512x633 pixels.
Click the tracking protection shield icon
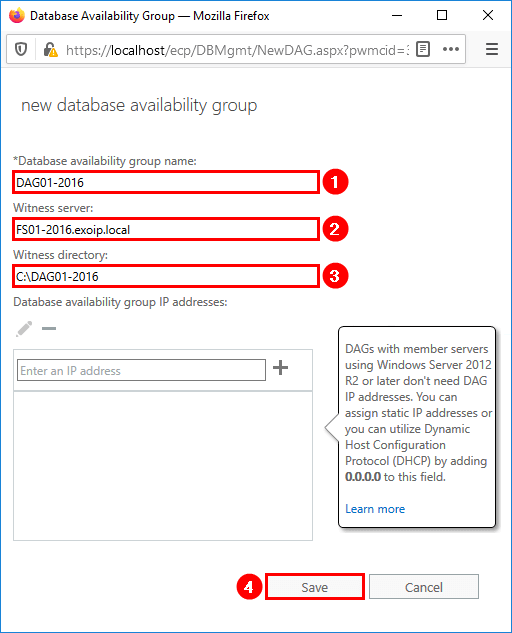click(x=21, y=49)
